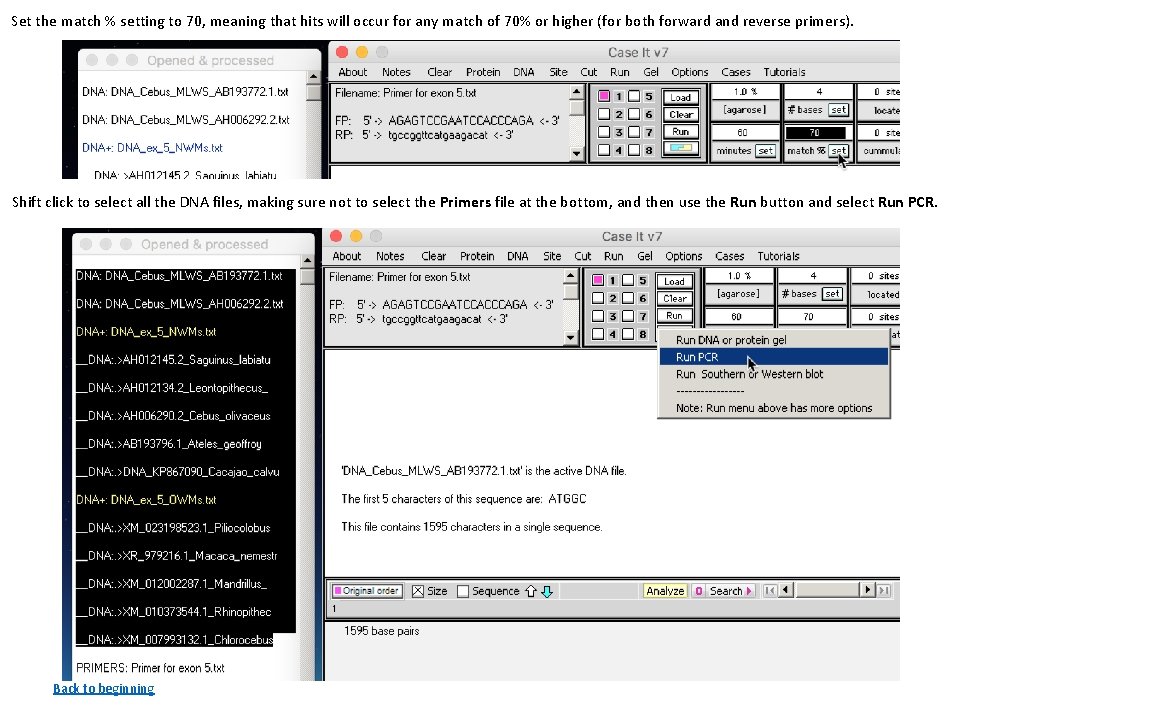Viewport: 1152px width, 720px height.
Task: Choose Run Southern or Western blot
Action: click(x=773, y=374)
